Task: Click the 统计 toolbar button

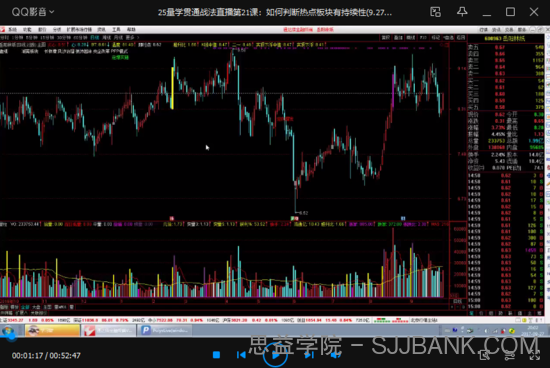Action: click(411, 38)
